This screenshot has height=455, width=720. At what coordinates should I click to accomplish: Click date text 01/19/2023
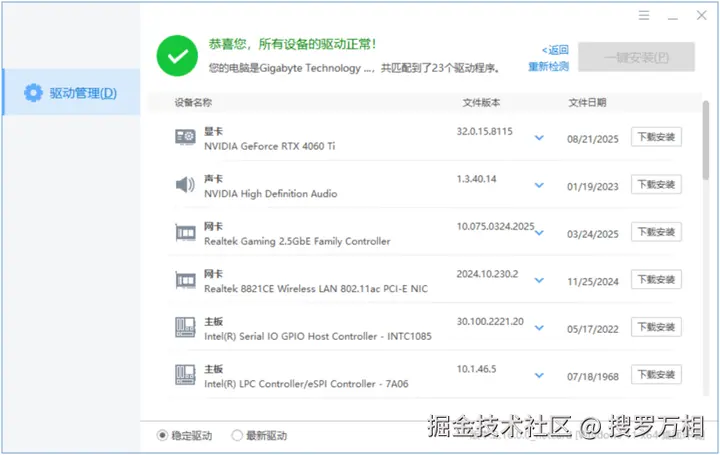click(x=593, y=187)
